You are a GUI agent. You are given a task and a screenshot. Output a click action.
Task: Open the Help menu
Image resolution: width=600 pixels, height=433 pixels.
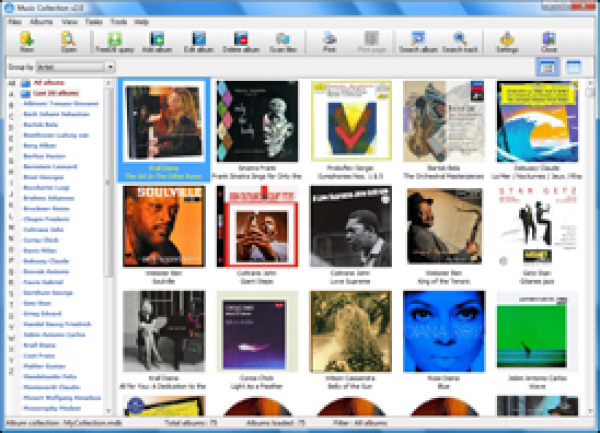(142, 22)
